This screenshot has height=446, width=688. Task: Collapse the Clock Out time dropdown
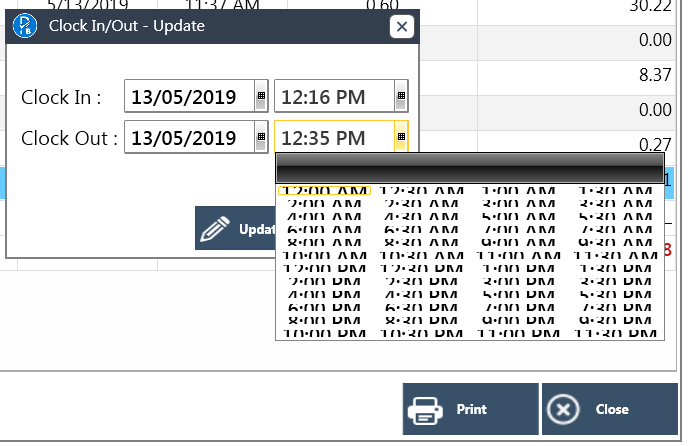401,137
